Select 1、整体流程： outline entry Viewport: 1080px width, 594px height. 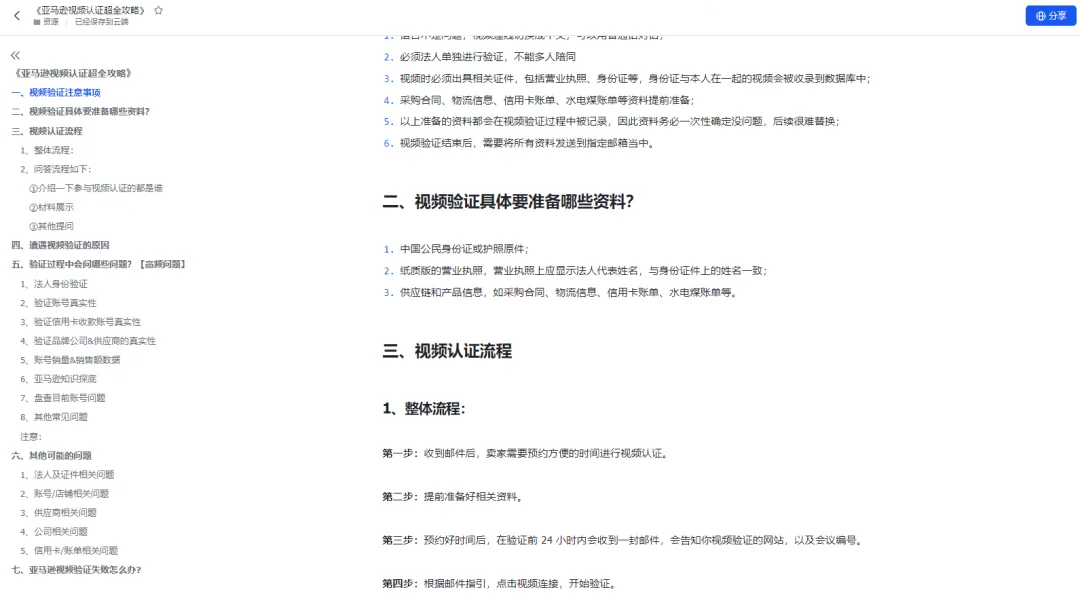[47, 150]
